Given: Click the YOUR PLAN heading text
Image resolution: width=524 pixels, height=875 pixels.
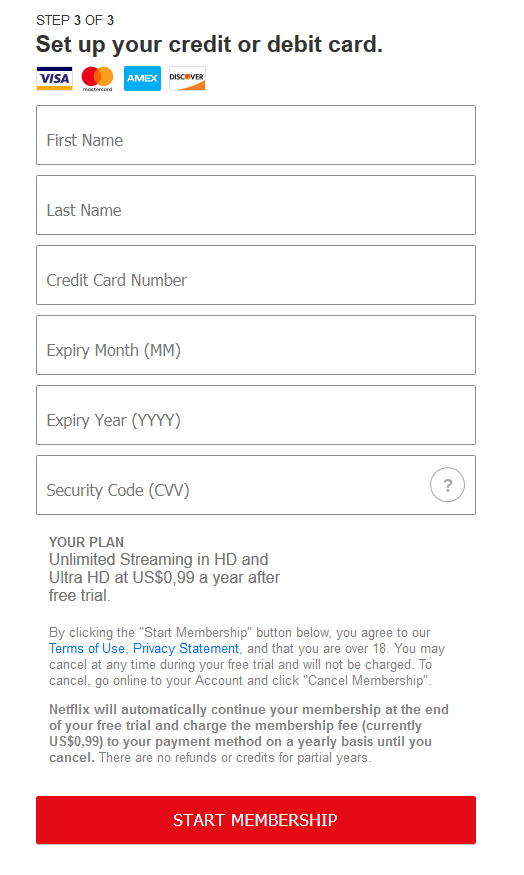Looking at the screenshot, I should (86, 542).
